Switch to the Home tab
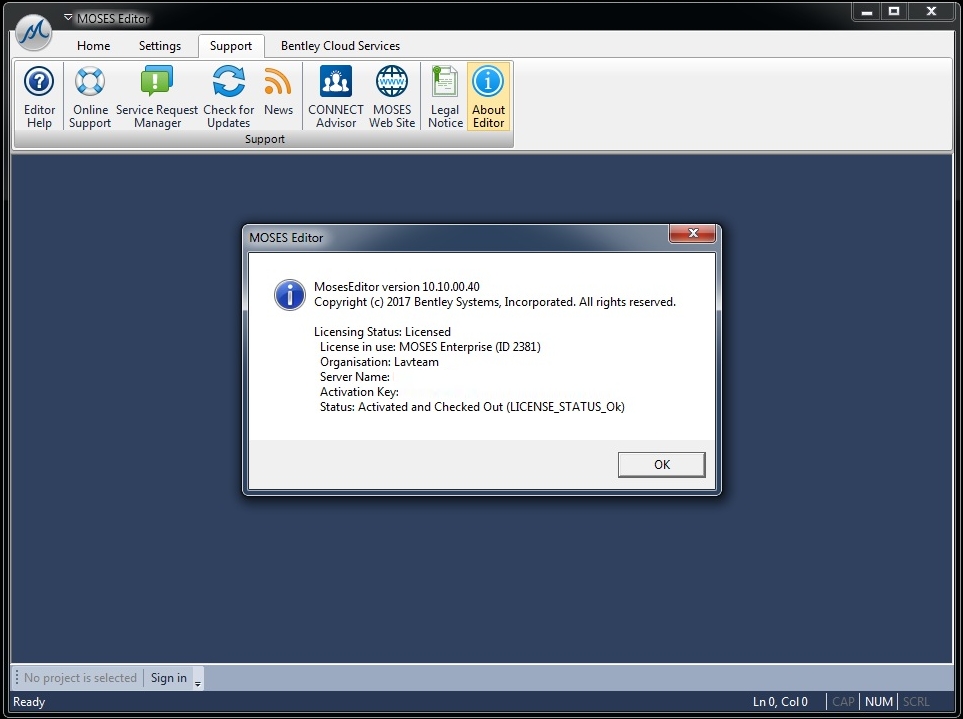This screenshot has width=963, height=719. click(93, 46)
